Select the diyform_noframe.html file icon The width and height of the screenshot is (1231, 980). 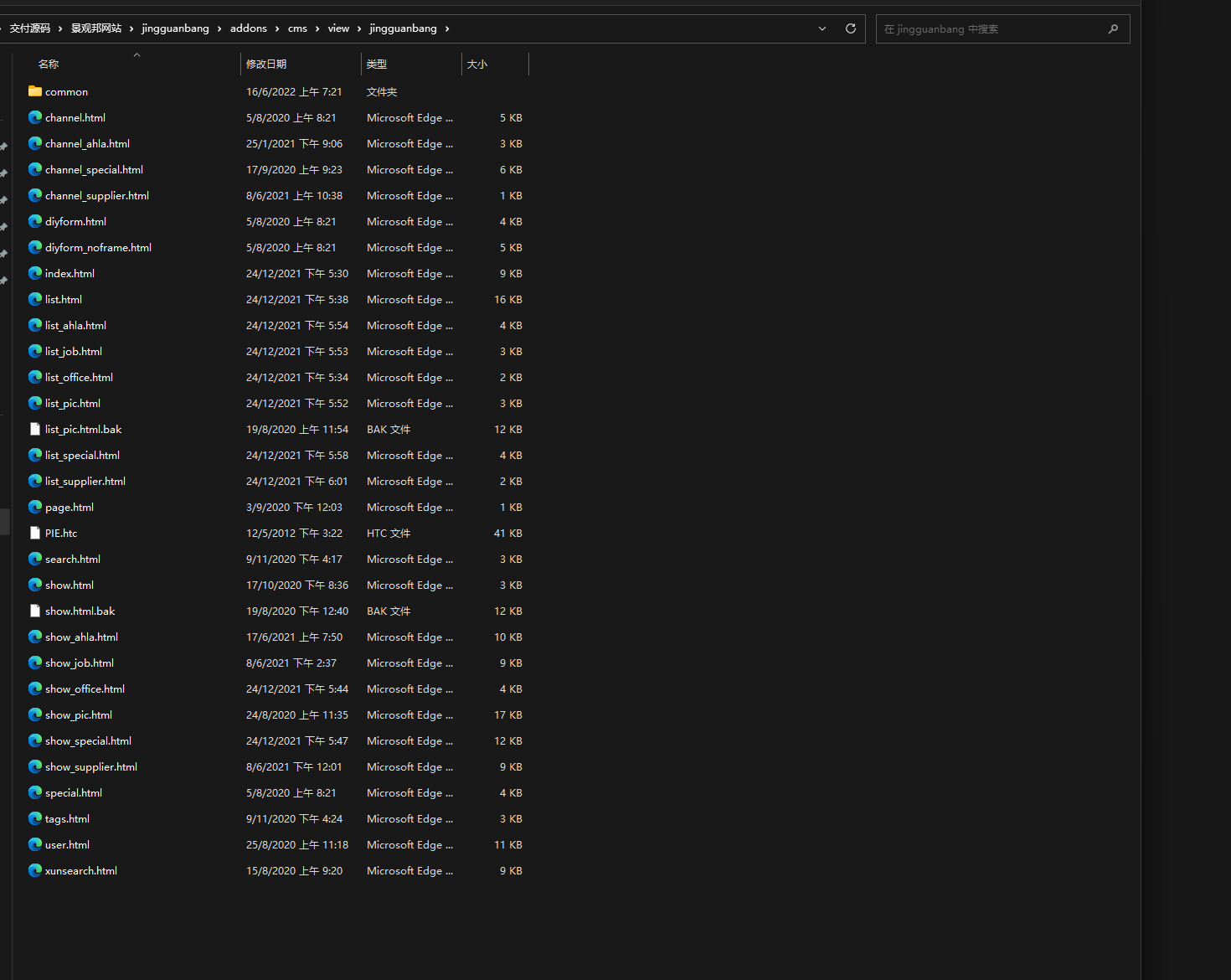[x=35, y=247]
